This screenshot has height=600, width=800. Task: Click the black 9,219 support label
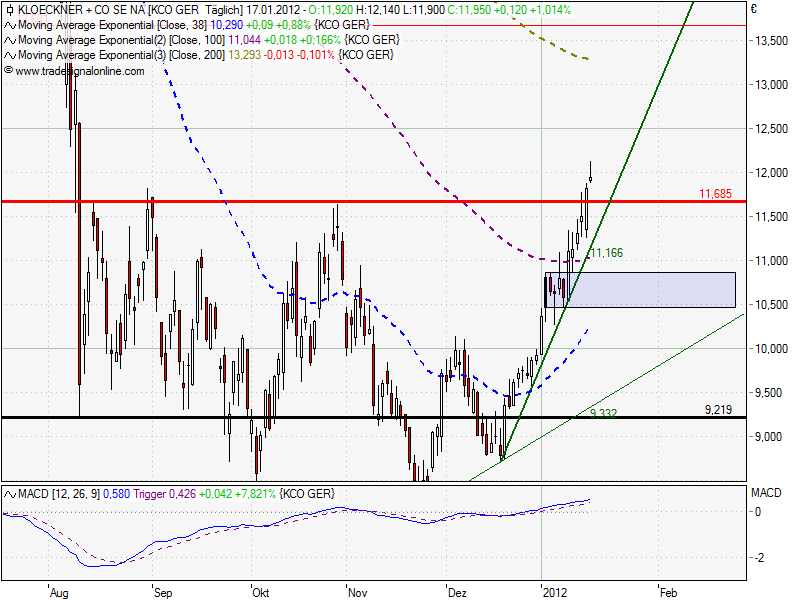(x=718, y=409)
